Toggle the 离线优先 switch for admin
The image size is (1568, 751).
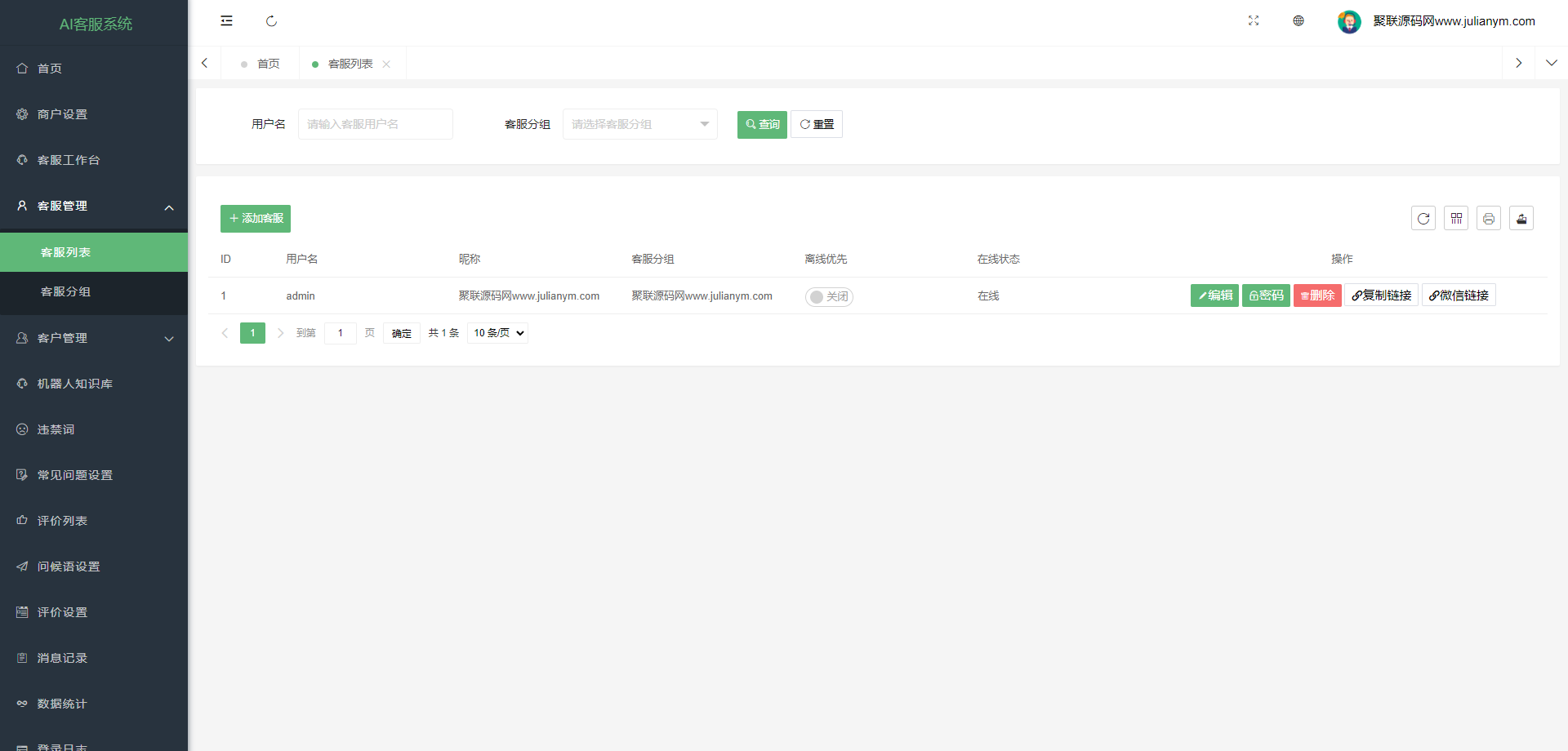click(829, 296)
